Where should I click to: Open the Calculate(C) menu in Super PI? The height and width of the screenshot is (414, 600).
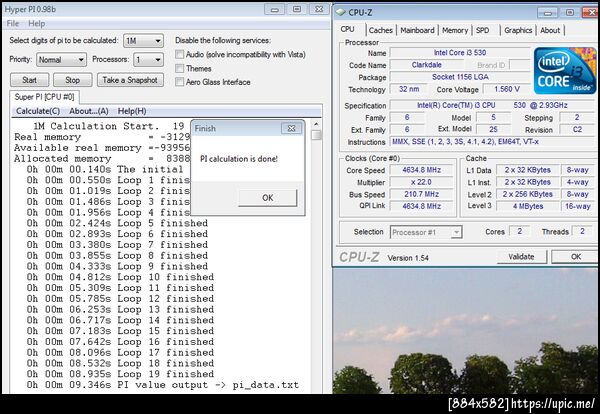pyautogui.click(x=38, y=111)
